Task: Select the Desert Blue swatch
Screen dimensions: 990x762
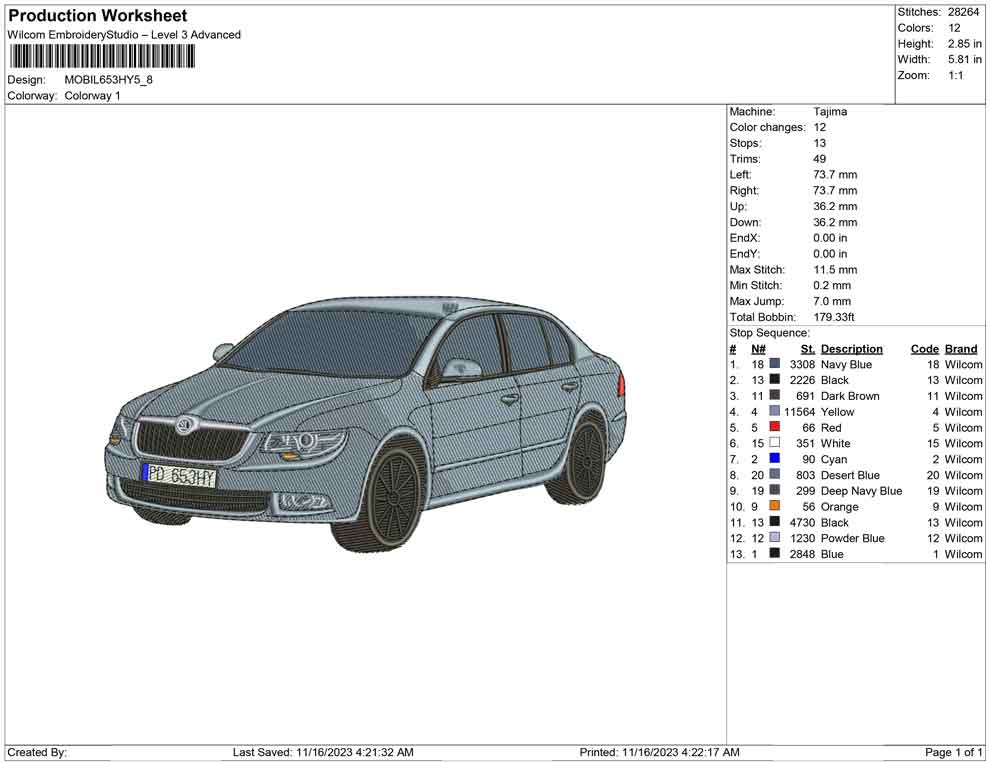Action: tap(775, 475)
